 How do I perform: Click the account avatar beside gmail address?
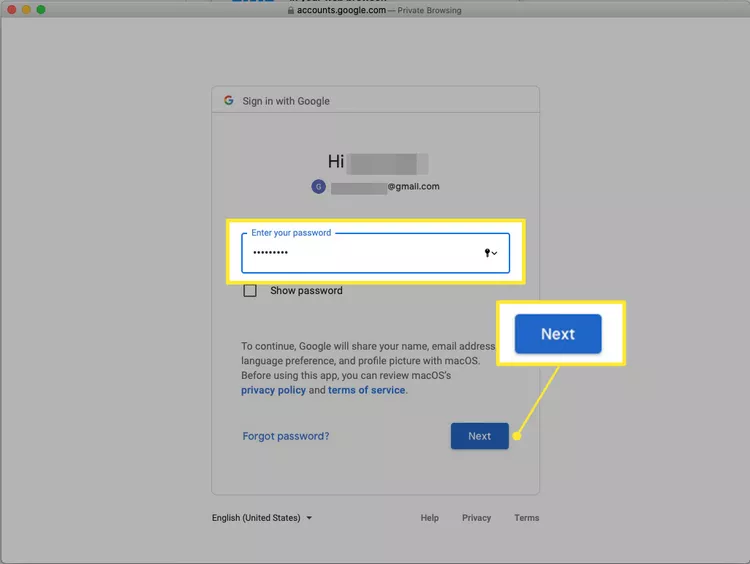click(319, 187)
